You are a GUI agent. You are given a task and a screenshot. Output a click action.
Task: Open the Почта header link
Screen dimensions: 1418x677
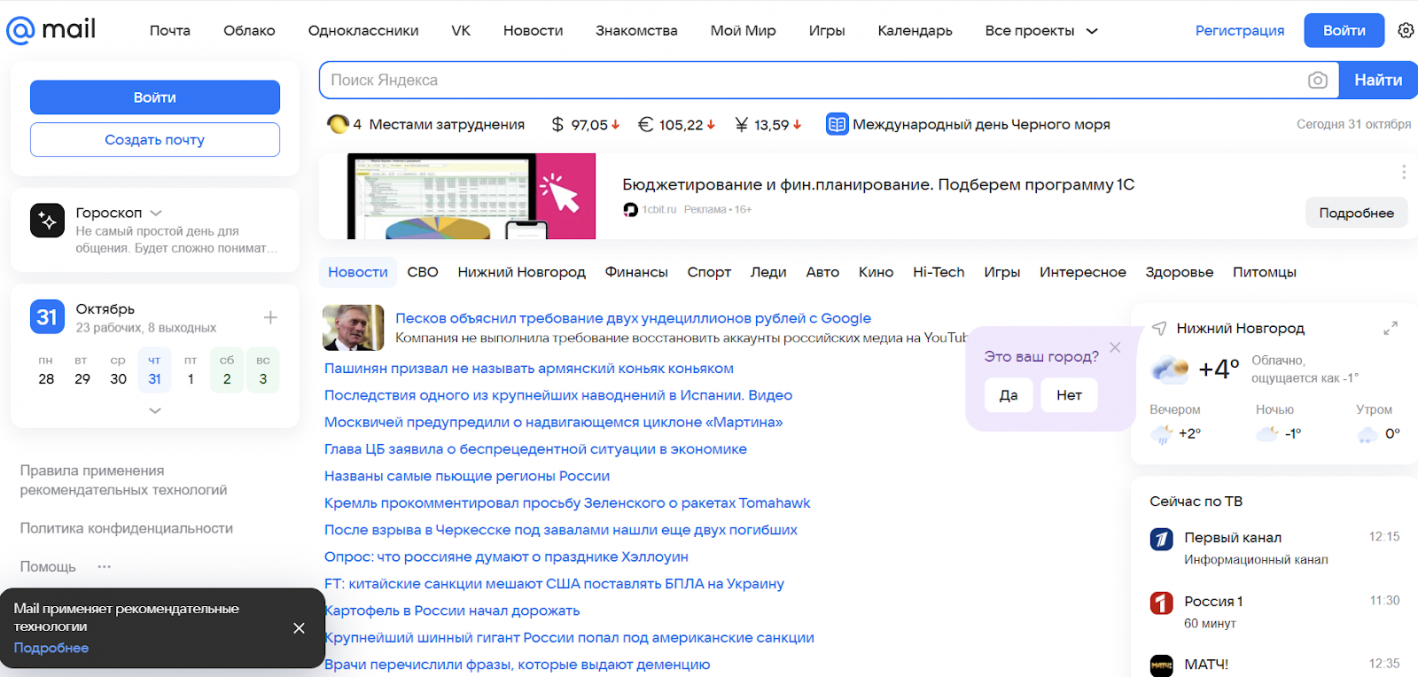tap(170, 31)
